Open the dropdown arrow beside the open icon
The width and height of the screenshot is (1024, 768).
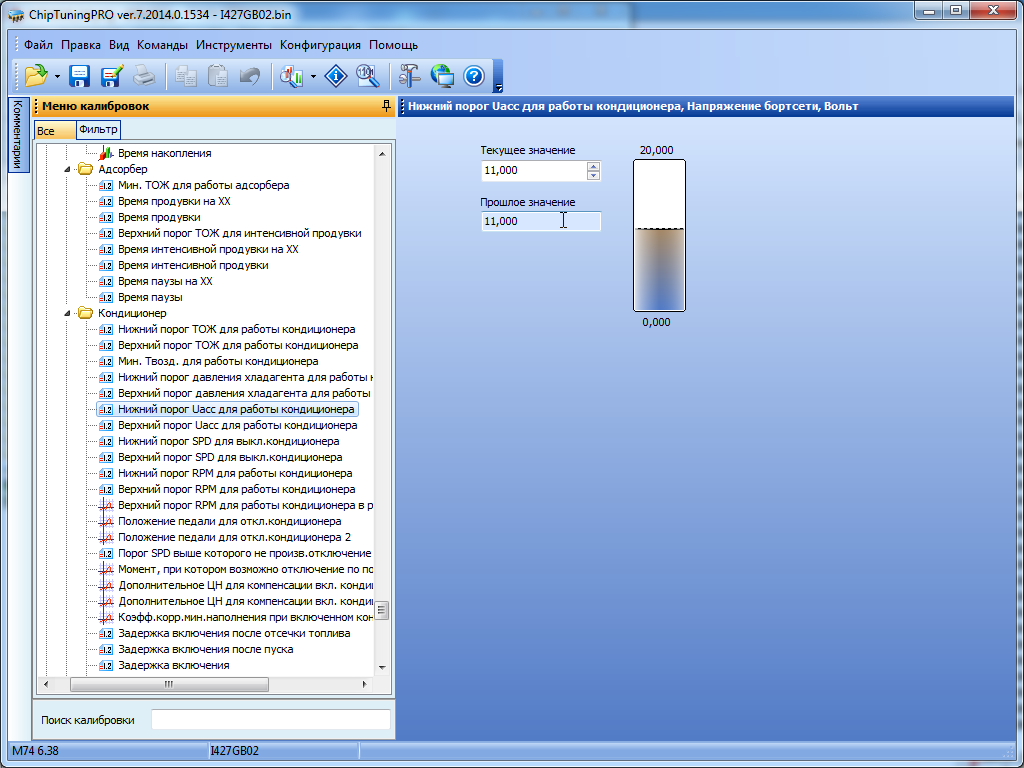(x=57, y=77)
